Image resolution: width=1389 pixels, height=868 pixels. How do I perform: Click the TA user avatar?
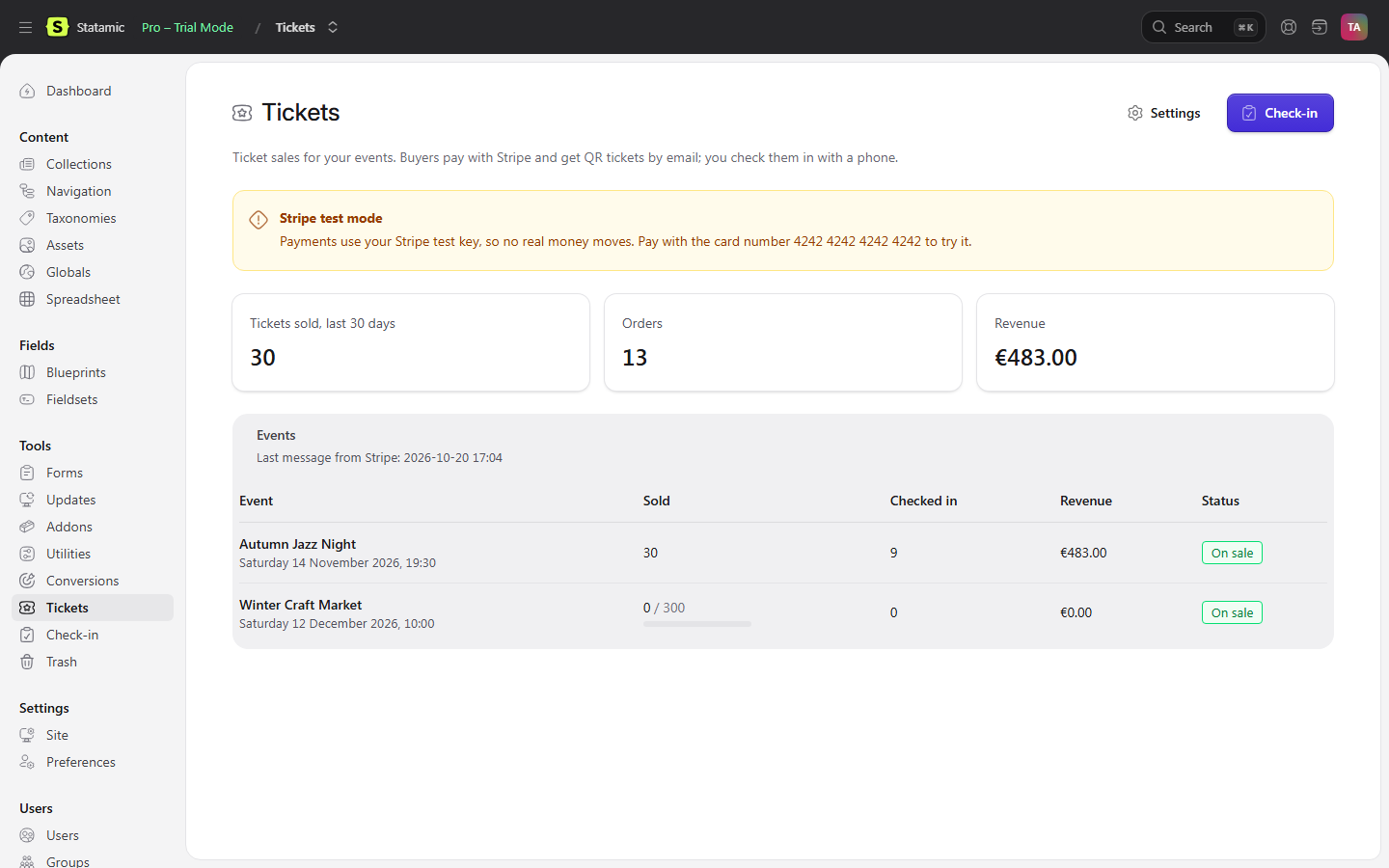[x=1354, y=27]
